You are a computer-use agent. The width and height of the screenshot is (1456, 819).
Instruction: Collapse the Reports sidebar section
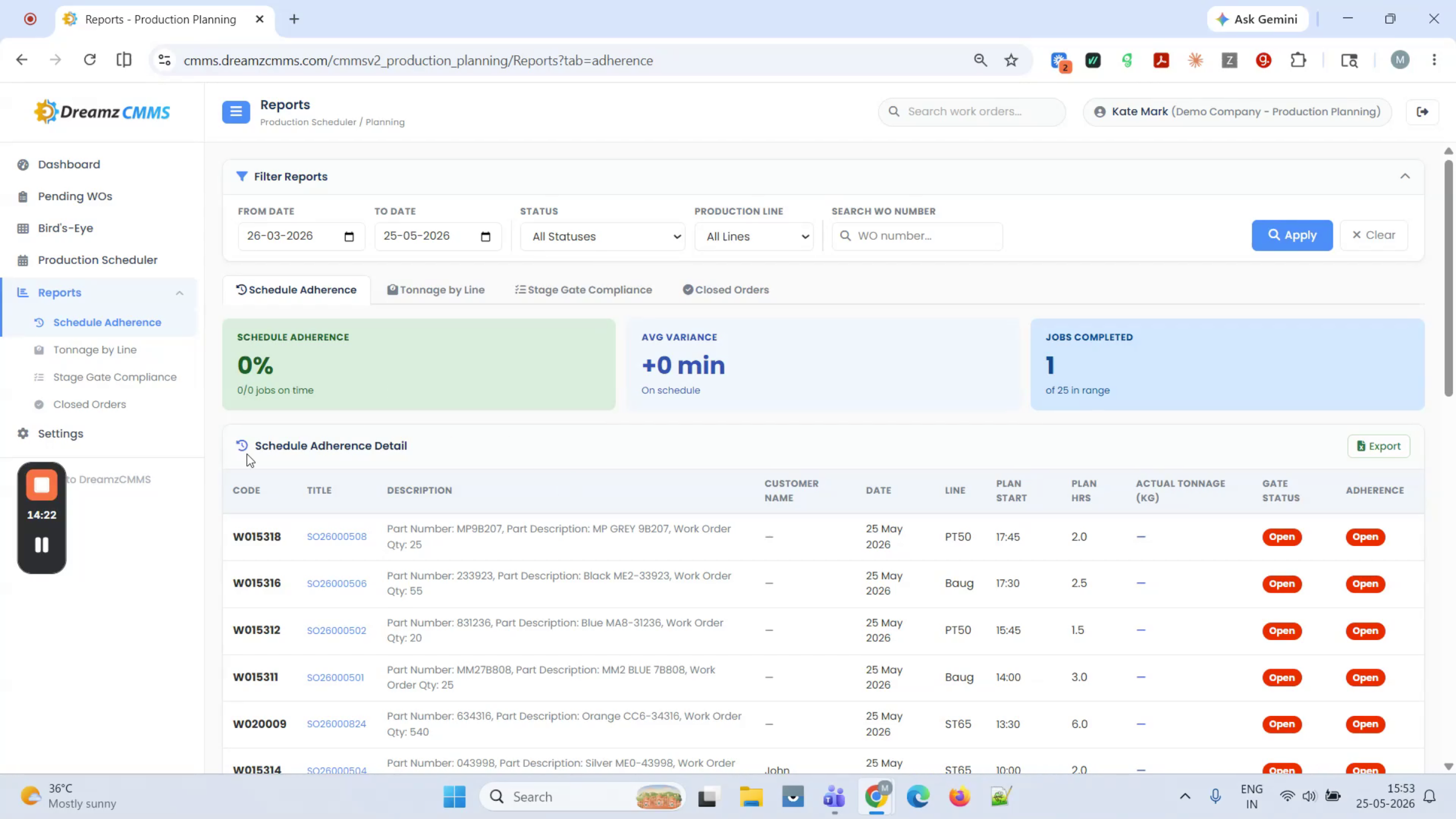point(180,292)
